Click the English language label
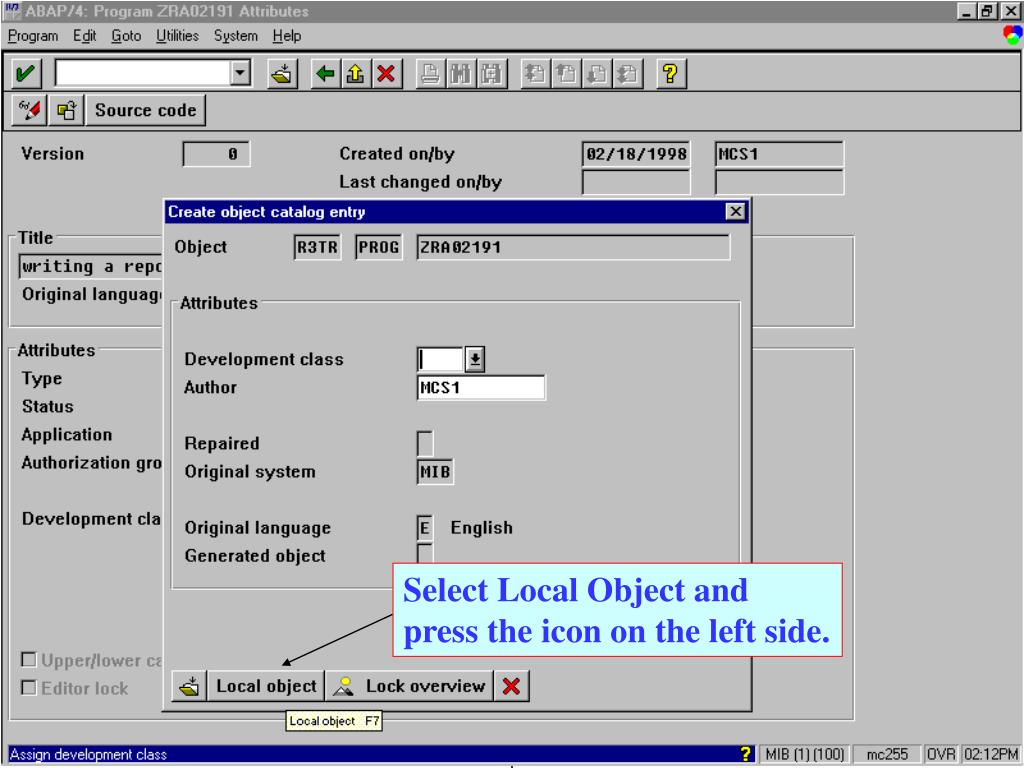Viewport: 1024px width, 768px height. coord(481,528)
